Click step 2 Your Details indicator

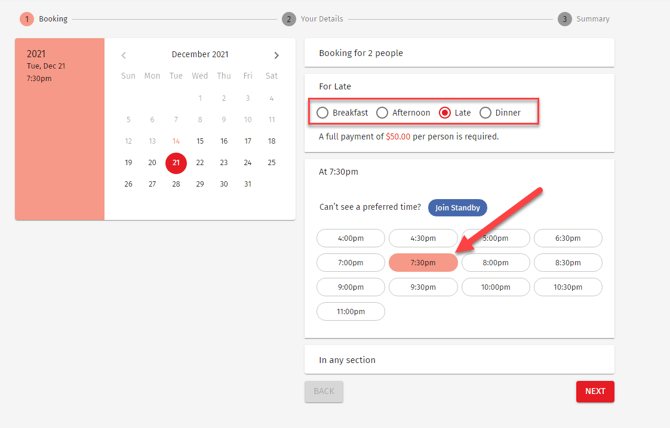point(289,19)
